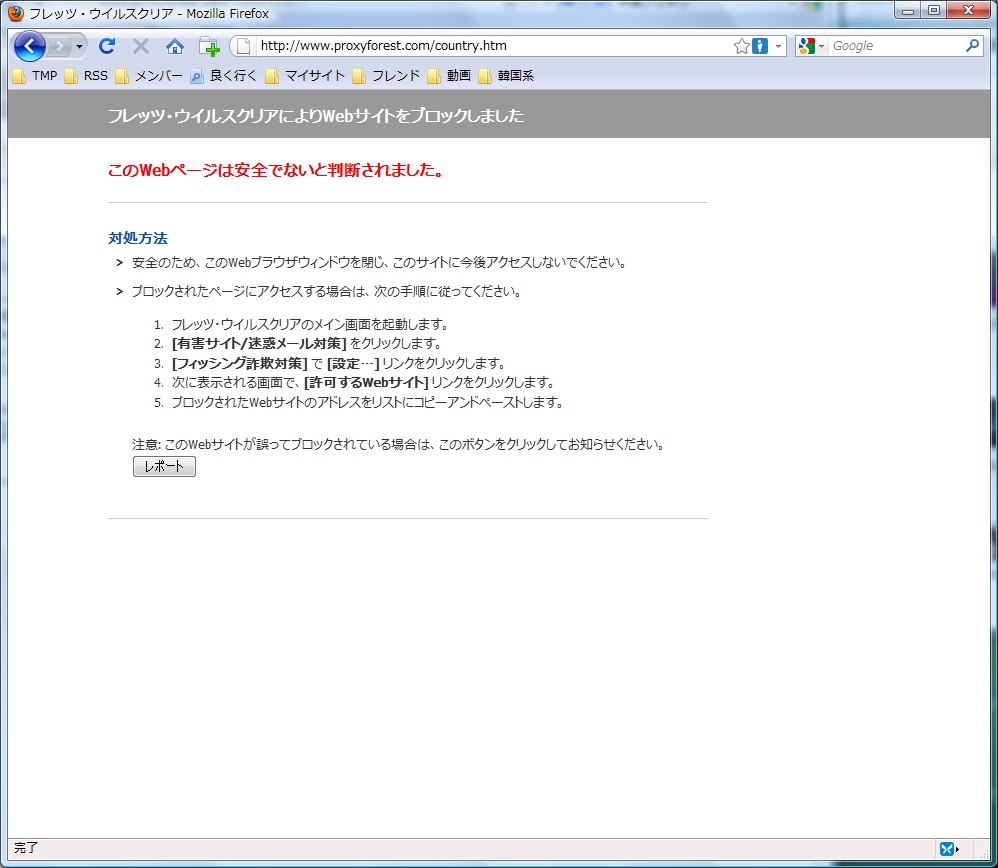Viewport: 998px width, 868px height.
Task: Click the 注意 note about mistaken blocking
Action: click(398, 444)
